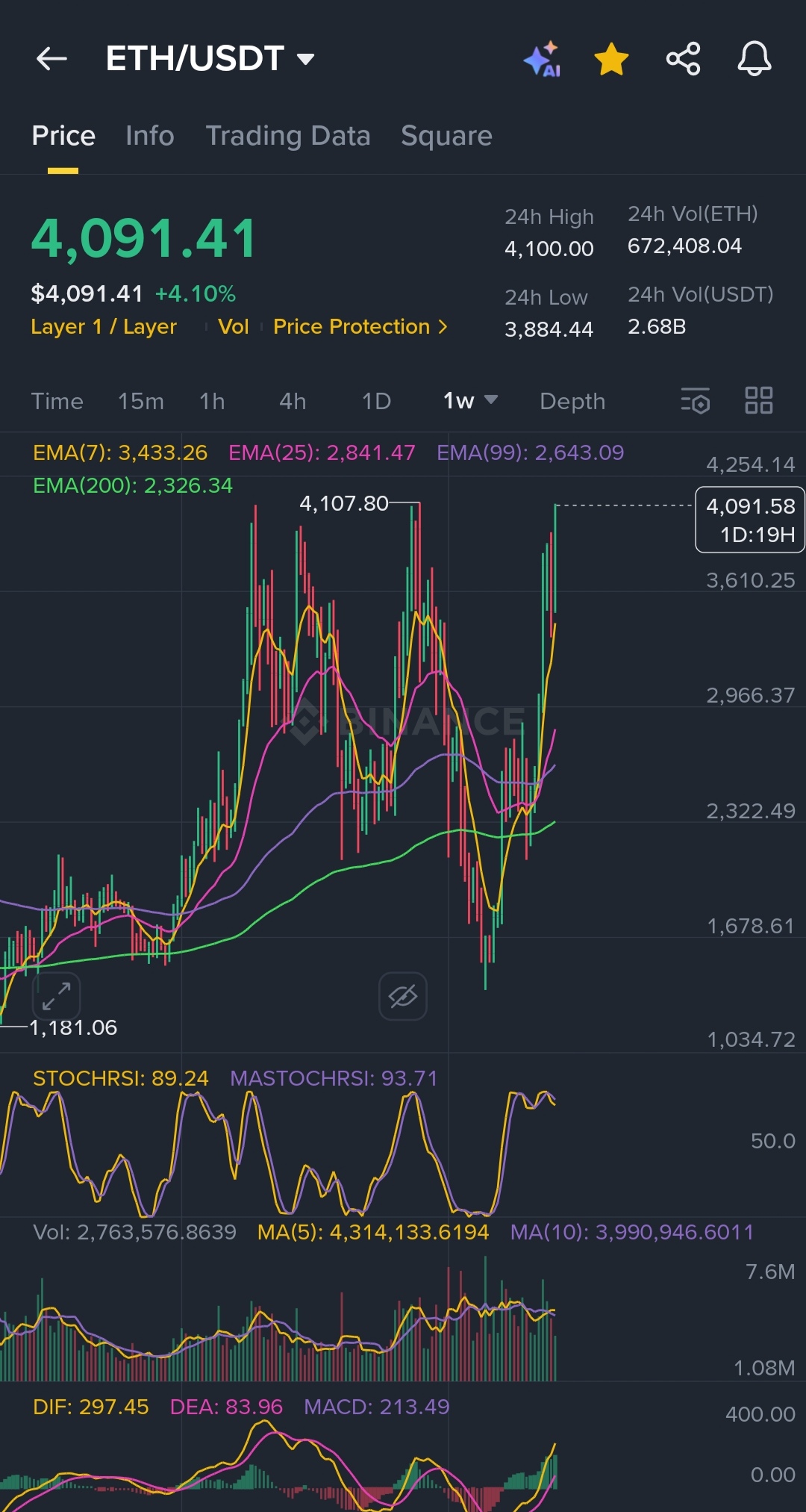Open price alert bell icon
The image size is (806, 1512).
point(755,58)
